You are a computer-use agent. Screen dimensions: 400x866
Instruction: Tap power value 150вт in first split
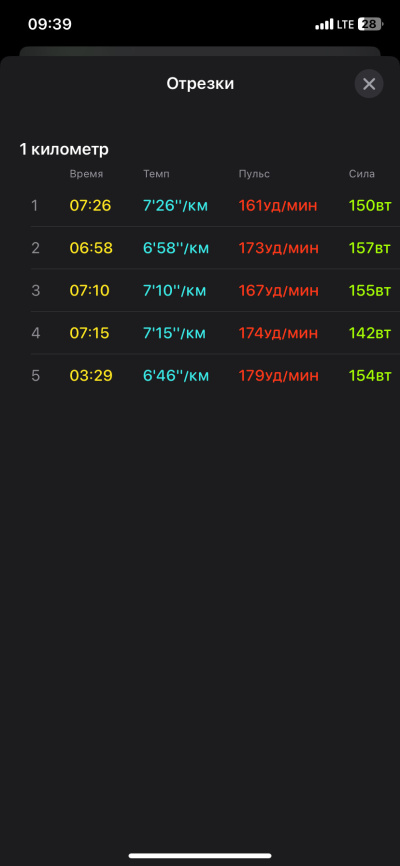point(370,205)
